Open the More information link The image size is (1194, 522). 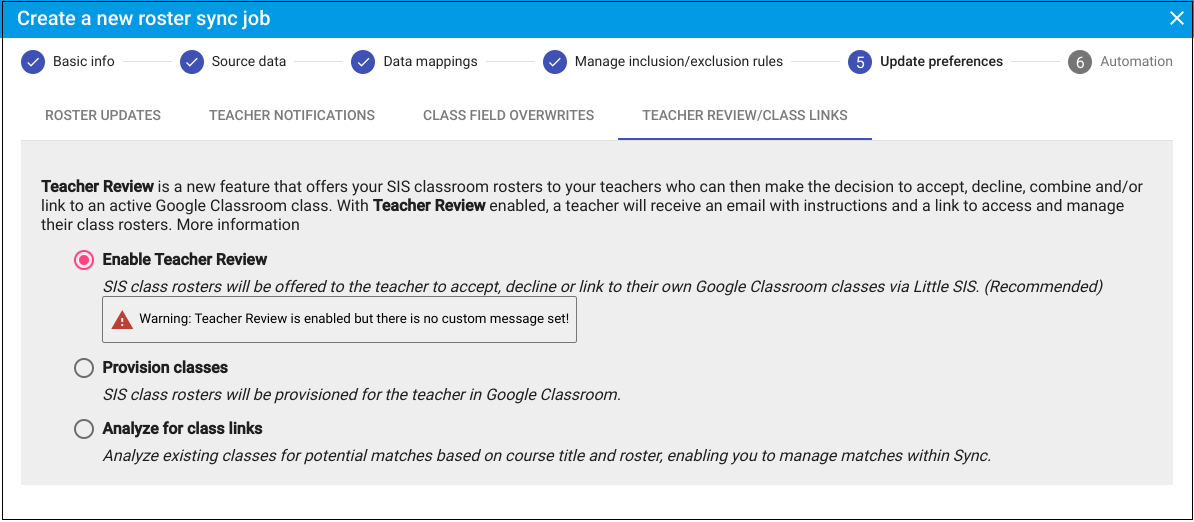point(238,225)
